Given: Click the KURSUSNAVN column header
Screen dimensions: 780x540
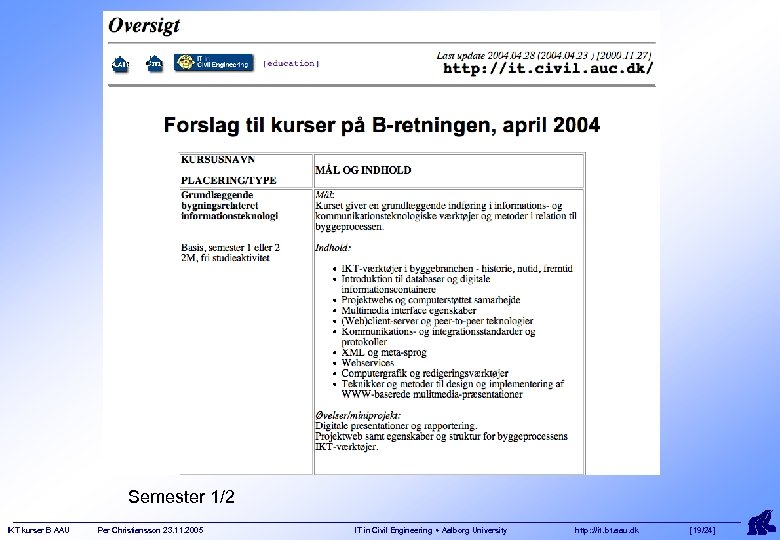Looking at the screenshot, I should (218, 160).
